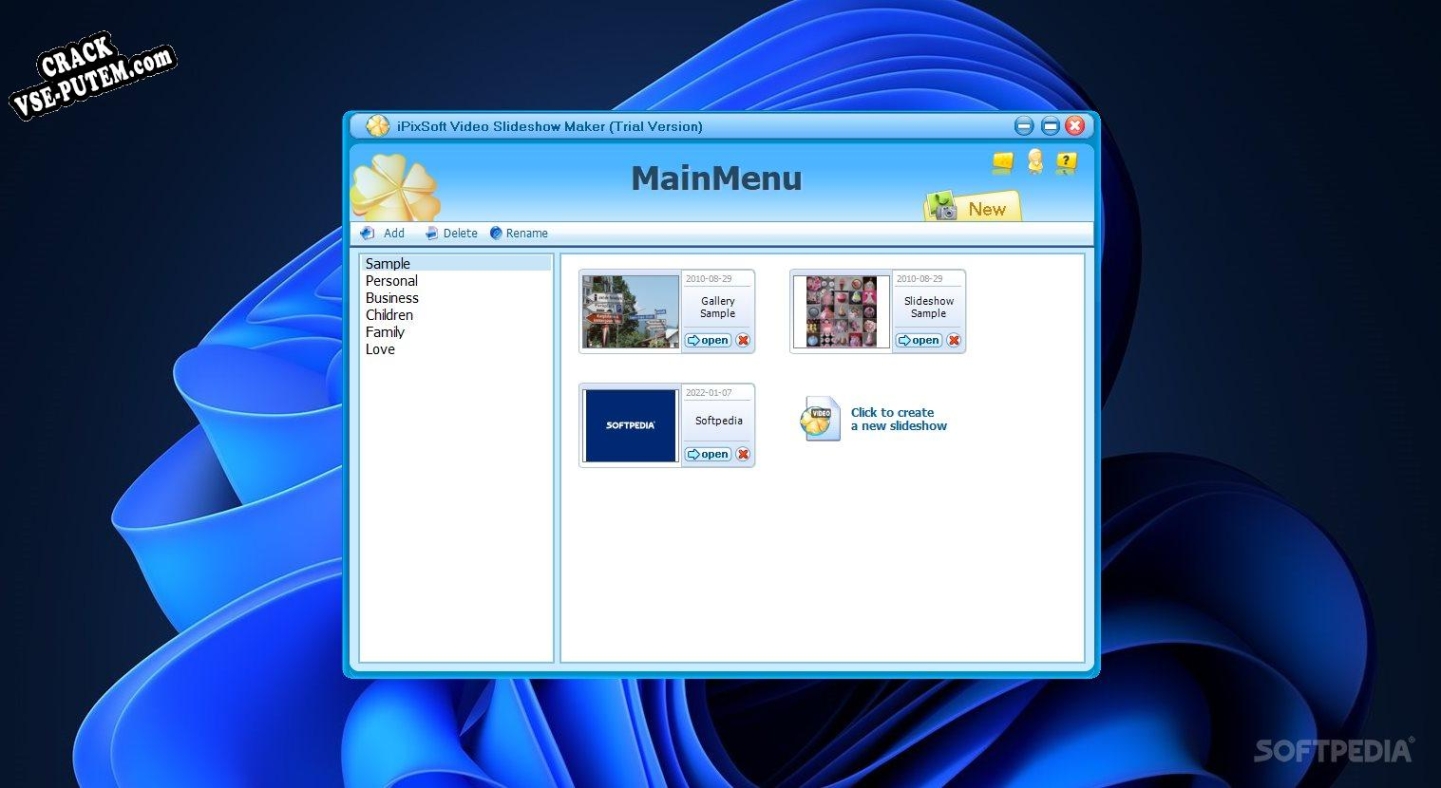Click the user registration person icon
The width and height of the screenshot is (1441, 788).
[x=1035, y=161]
